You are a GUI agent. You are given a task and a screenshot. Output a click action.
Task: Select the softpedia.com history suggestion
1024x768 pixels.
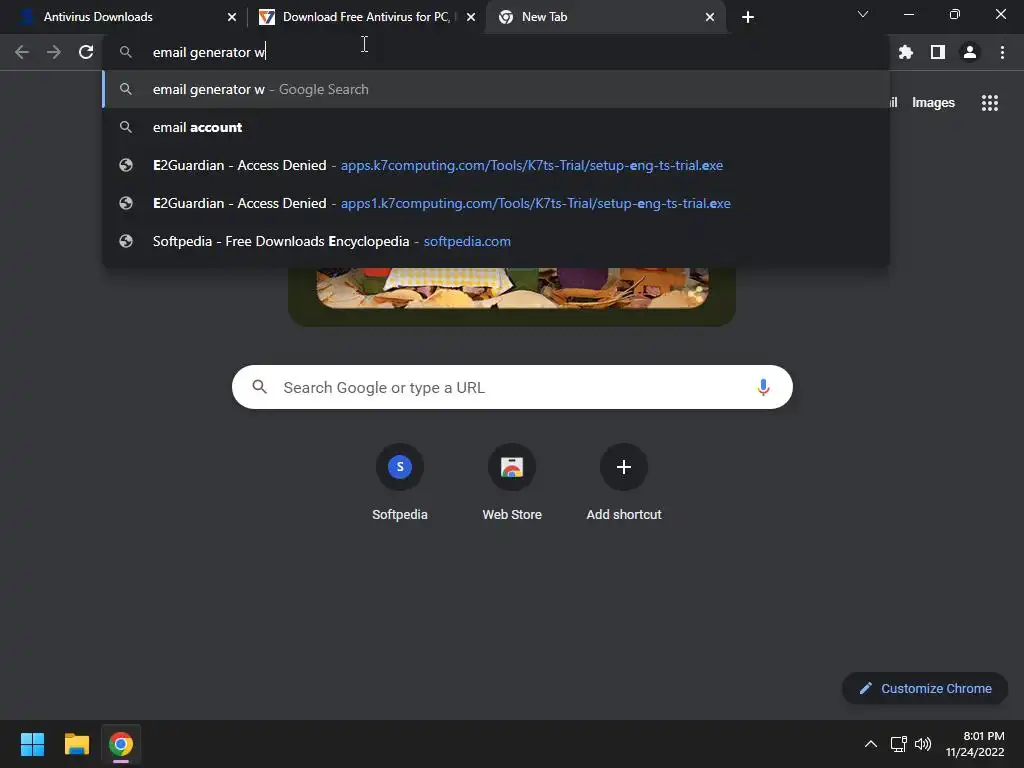[496, 241]
